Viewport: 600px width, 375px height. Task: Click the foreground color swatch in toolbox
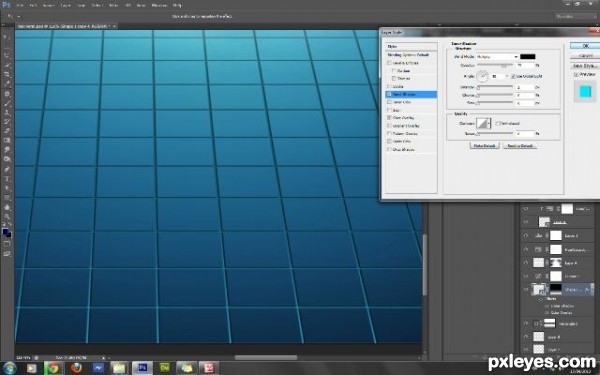(5, 232)
